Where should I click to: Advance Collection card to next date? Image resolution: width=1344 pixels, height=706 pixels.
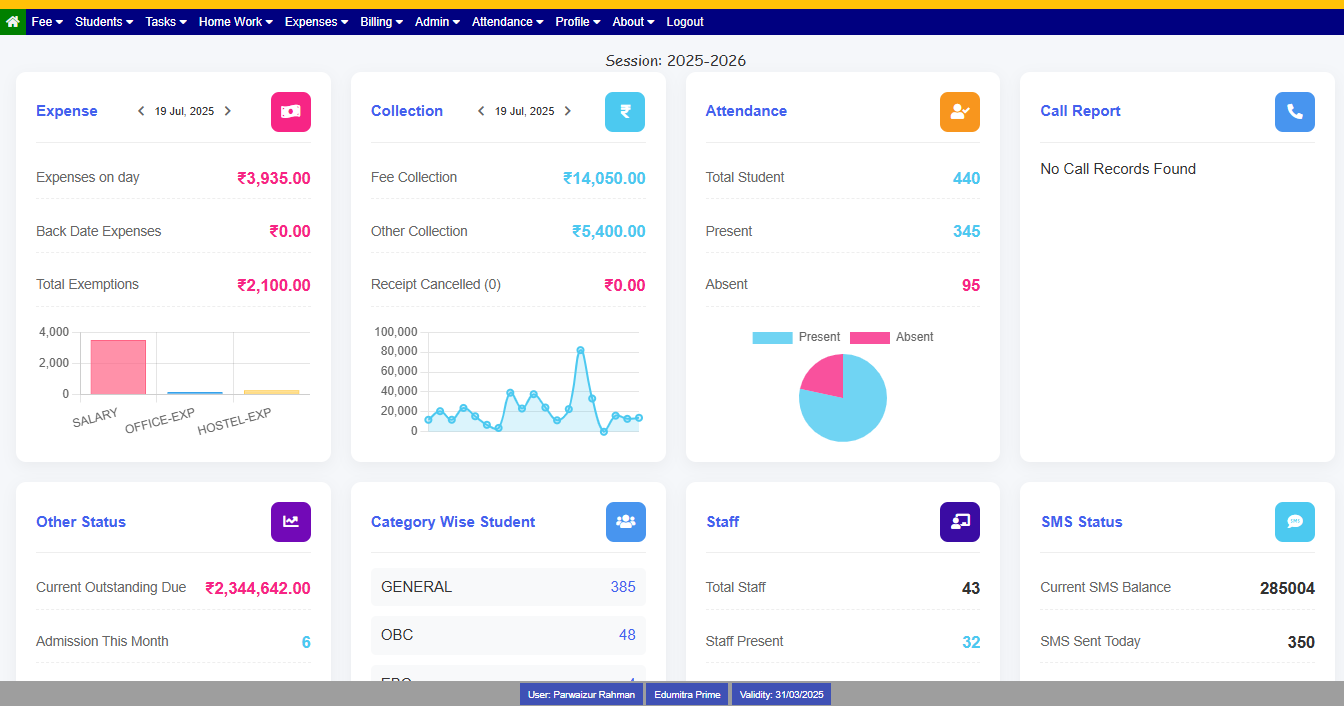click(569, 111)
